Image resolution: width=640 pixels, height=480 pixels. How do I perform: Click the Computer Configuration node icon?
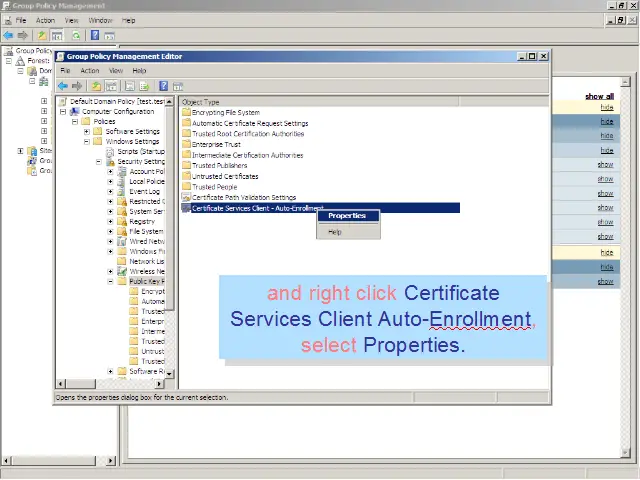(x=74, y=112)
